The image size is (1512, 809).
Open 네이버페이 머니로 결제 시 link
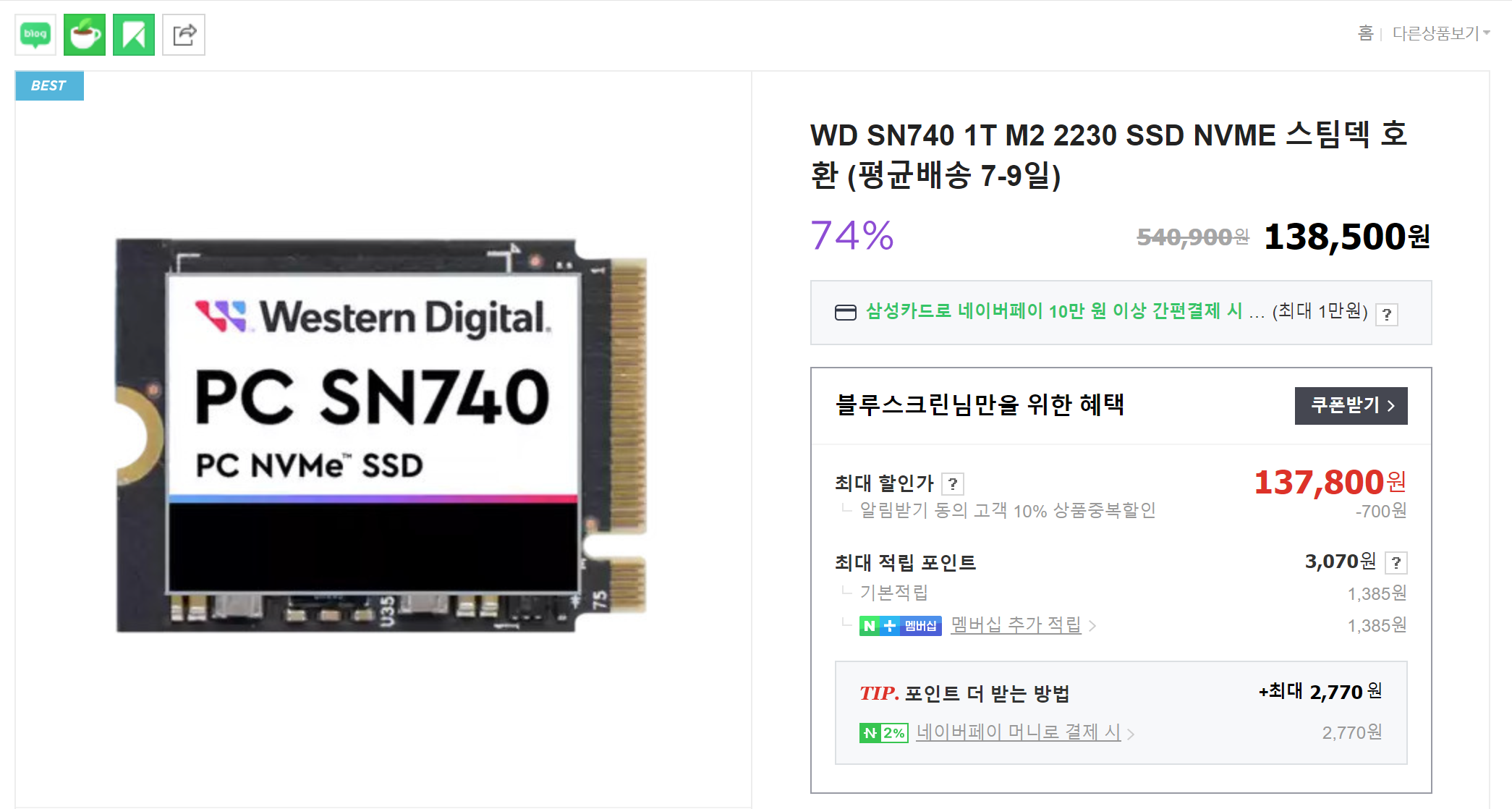(1018, 732)
